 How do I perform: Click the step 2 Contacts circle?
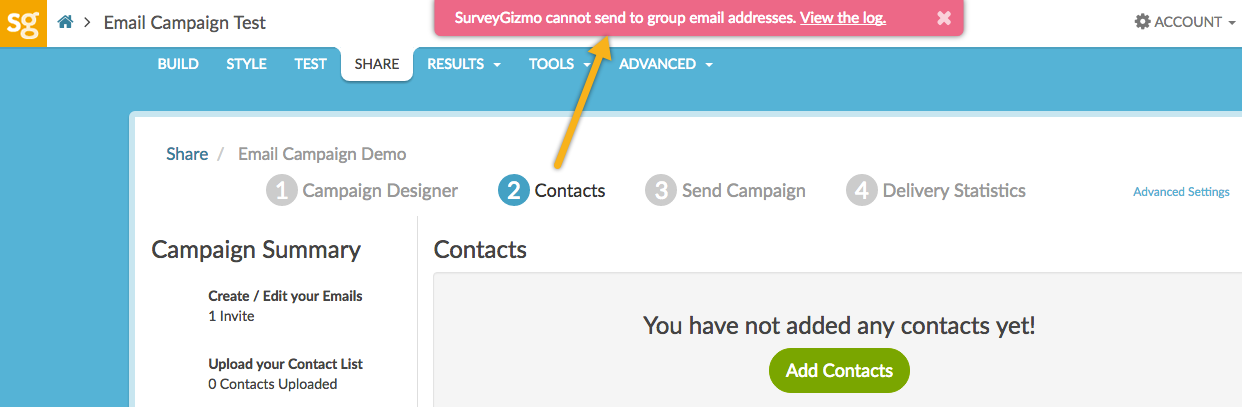(514, 190)
